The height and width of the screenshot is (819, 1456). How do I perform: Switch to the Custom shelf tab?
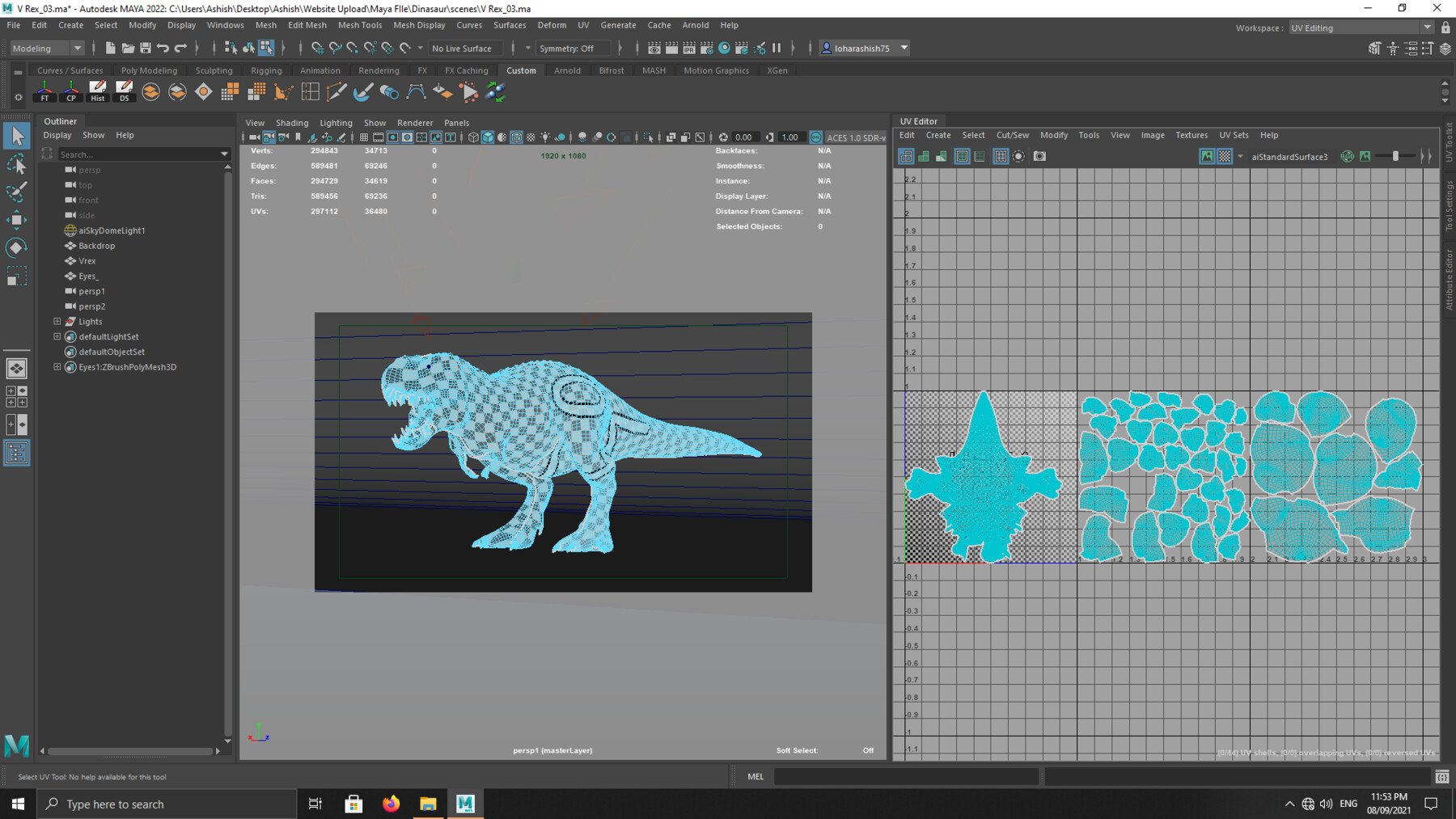click(x=521, y=70)
